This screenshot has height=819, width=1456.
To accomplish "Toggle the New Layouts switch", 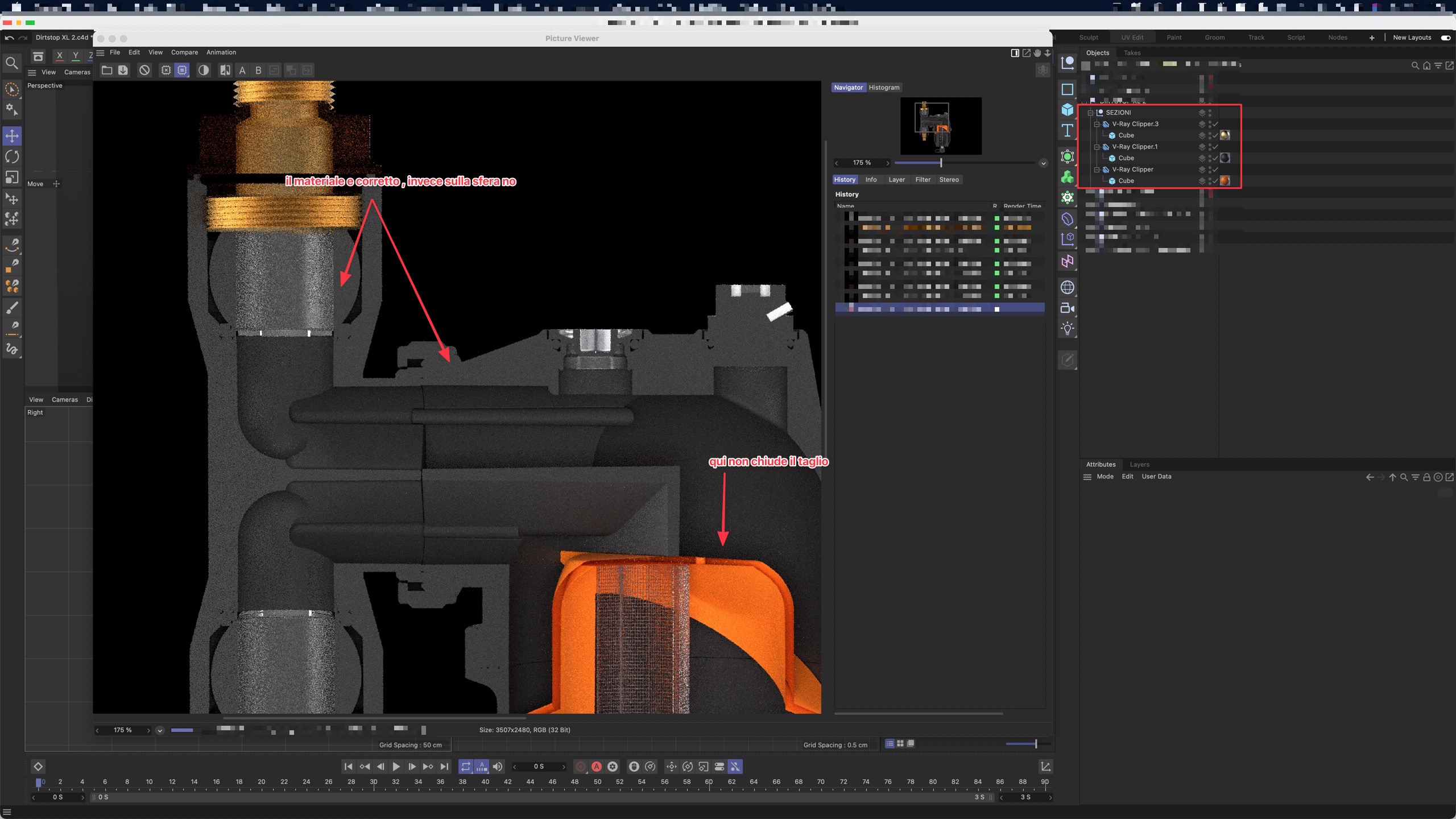I will [1445, 38].
